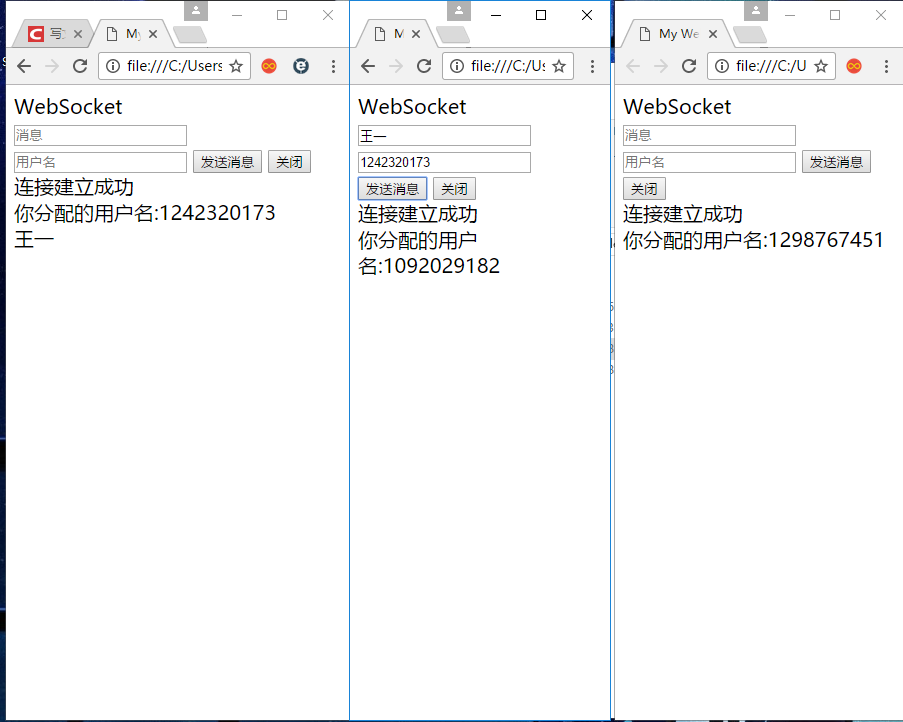Open the three-dot Chrome menu in the left window

point(333,66)
